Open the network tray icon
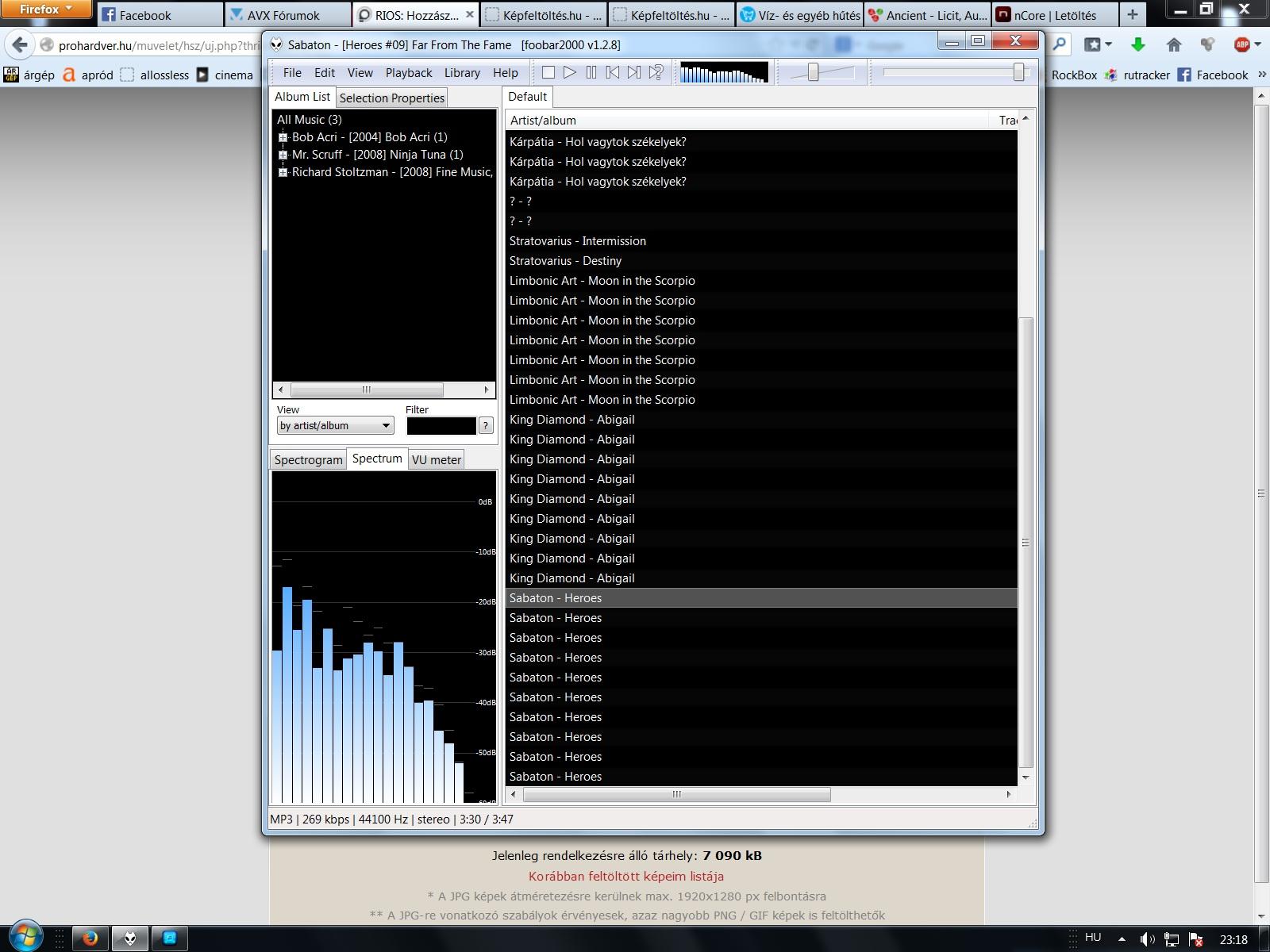This screenshot has width=1270, height=952. coord(1171,939)
